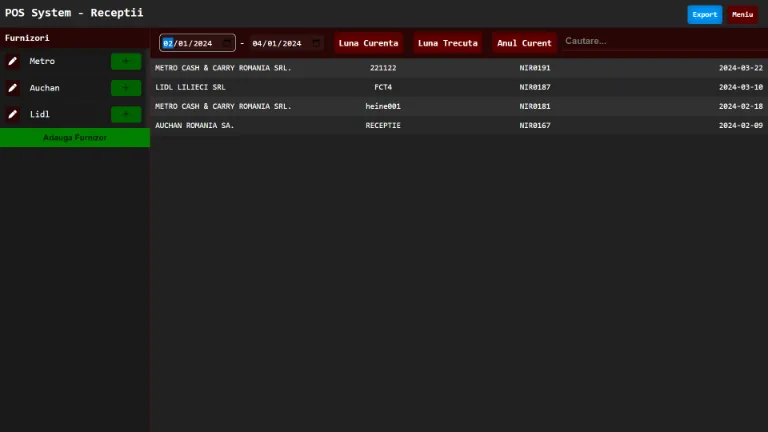This screenshot has width=768, height=432.
Task: Select the heine001 Metro reception row
Action: (x=458, y=106)
